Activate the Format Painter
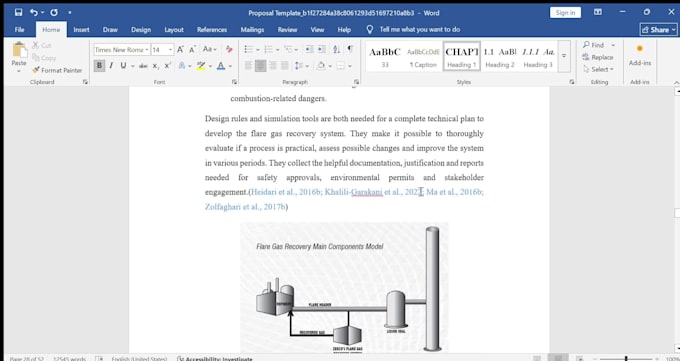Screen dimensions: 680x361 (57, 70)
